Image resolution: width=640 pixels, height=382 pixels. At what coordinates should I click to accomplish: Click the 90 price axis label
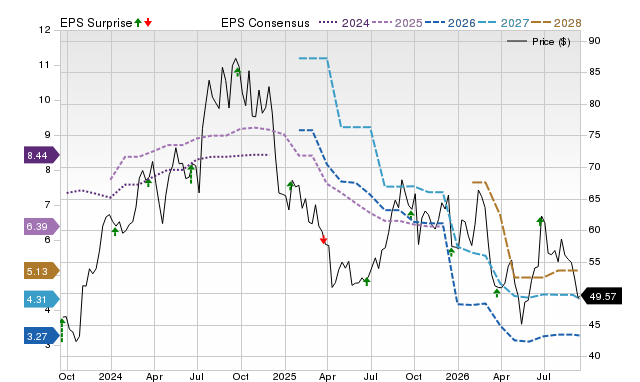coord(594,40)
